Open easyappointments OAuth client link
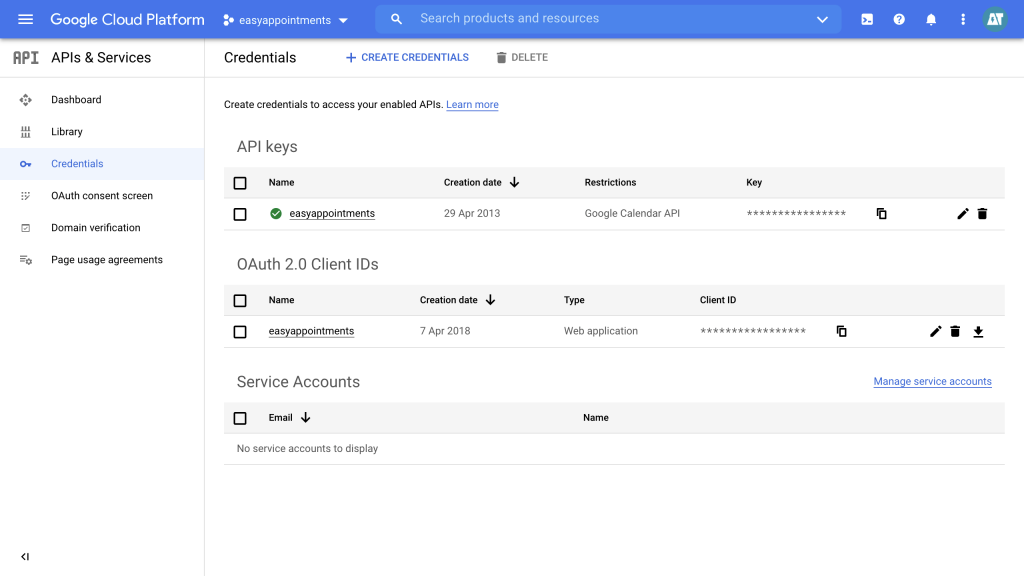The width and height of the screenshot is (1024, 576). pos(312,331)
